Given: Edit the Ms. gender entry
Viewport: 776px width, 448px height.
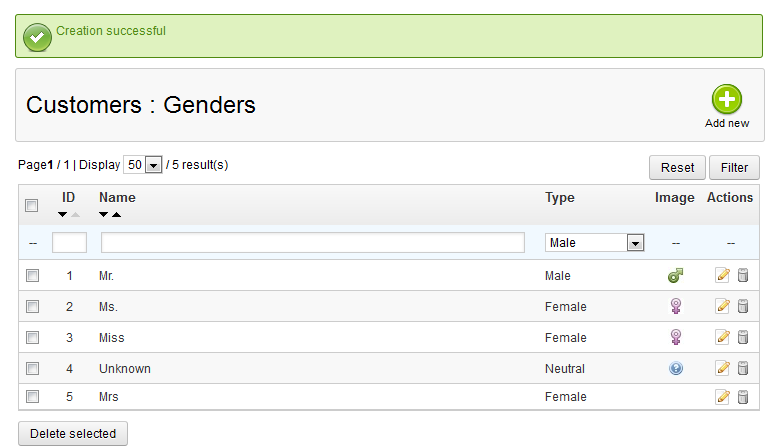Looking at the screenshot, I should pos(722,307).
